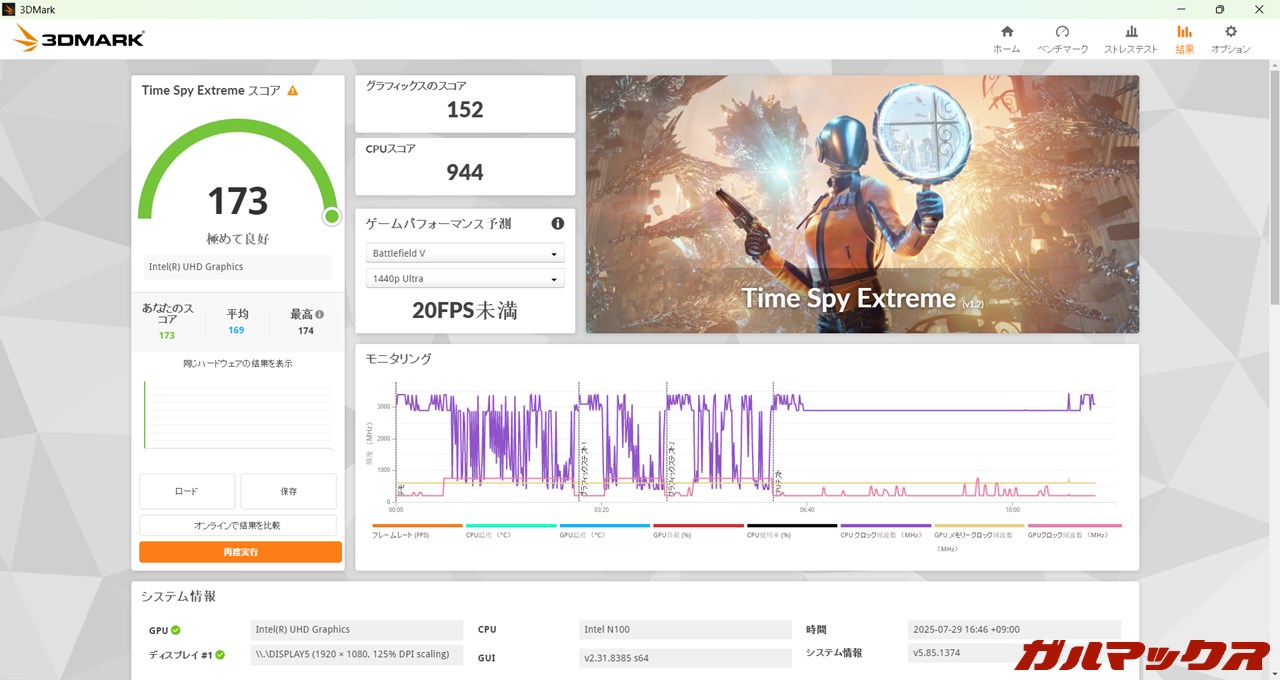The image size is (1280, 680).
Task: Open the 1440p Ultra resolution dropdown
Action: point(465,279)
